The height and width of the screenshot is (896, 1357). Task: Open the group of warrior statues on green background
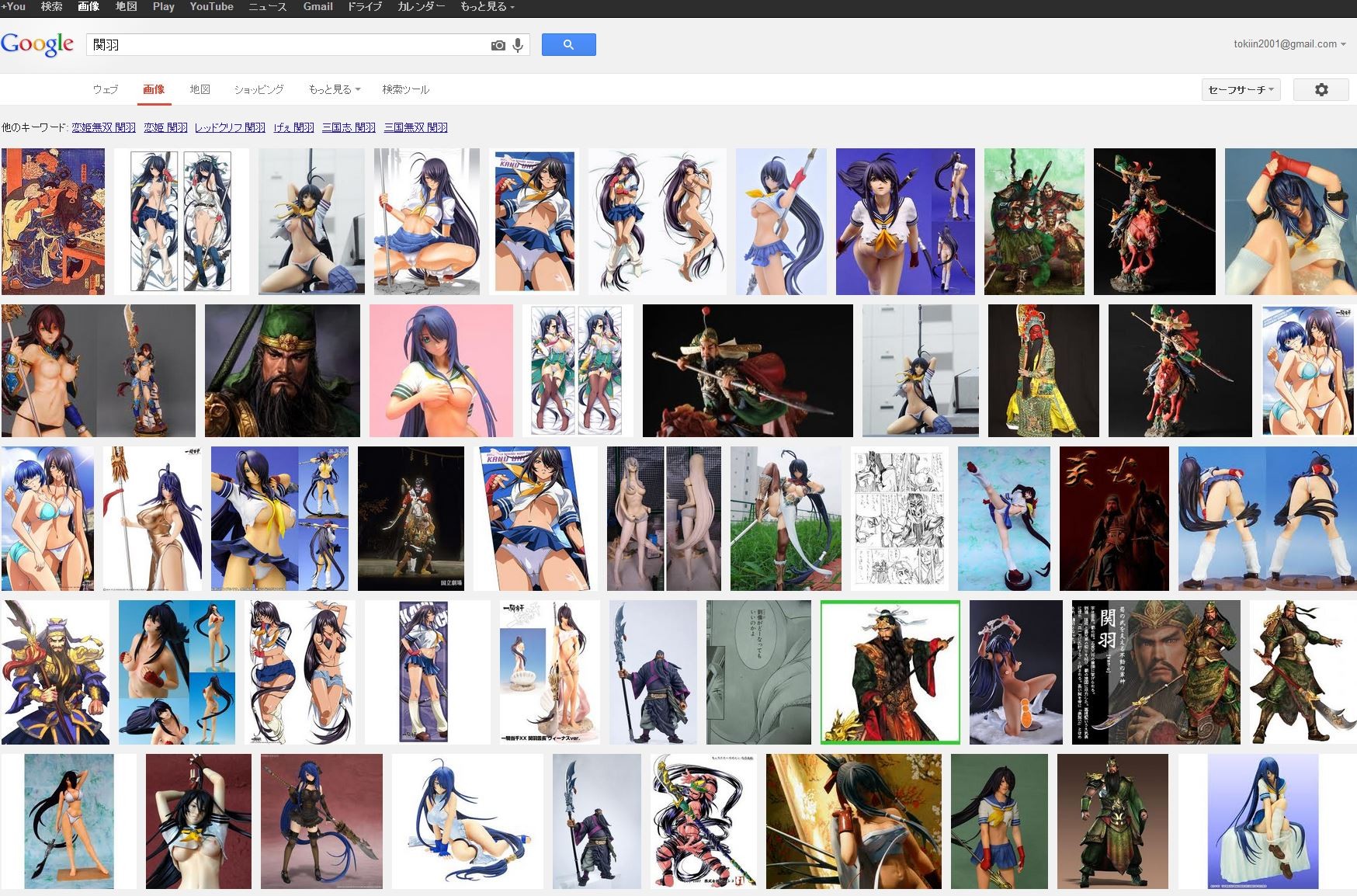[x=1034, y=221]
